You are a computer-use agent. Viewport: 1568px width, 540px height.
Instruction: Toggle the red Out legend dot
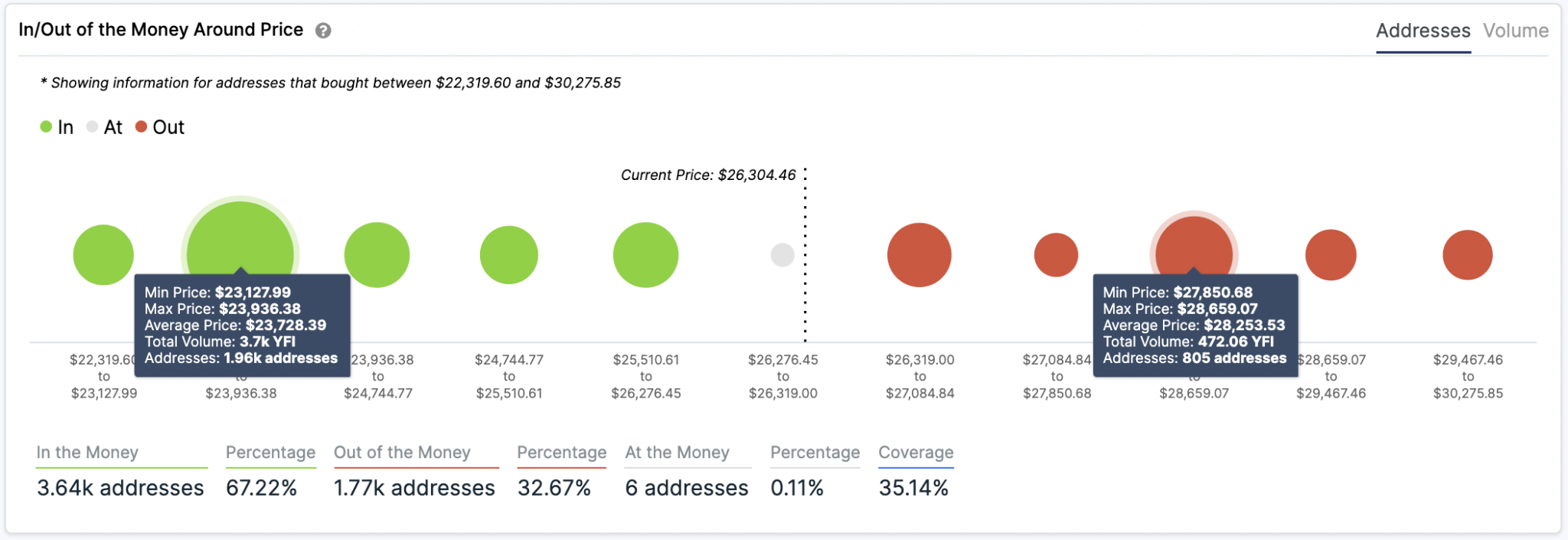pos(141,126)
